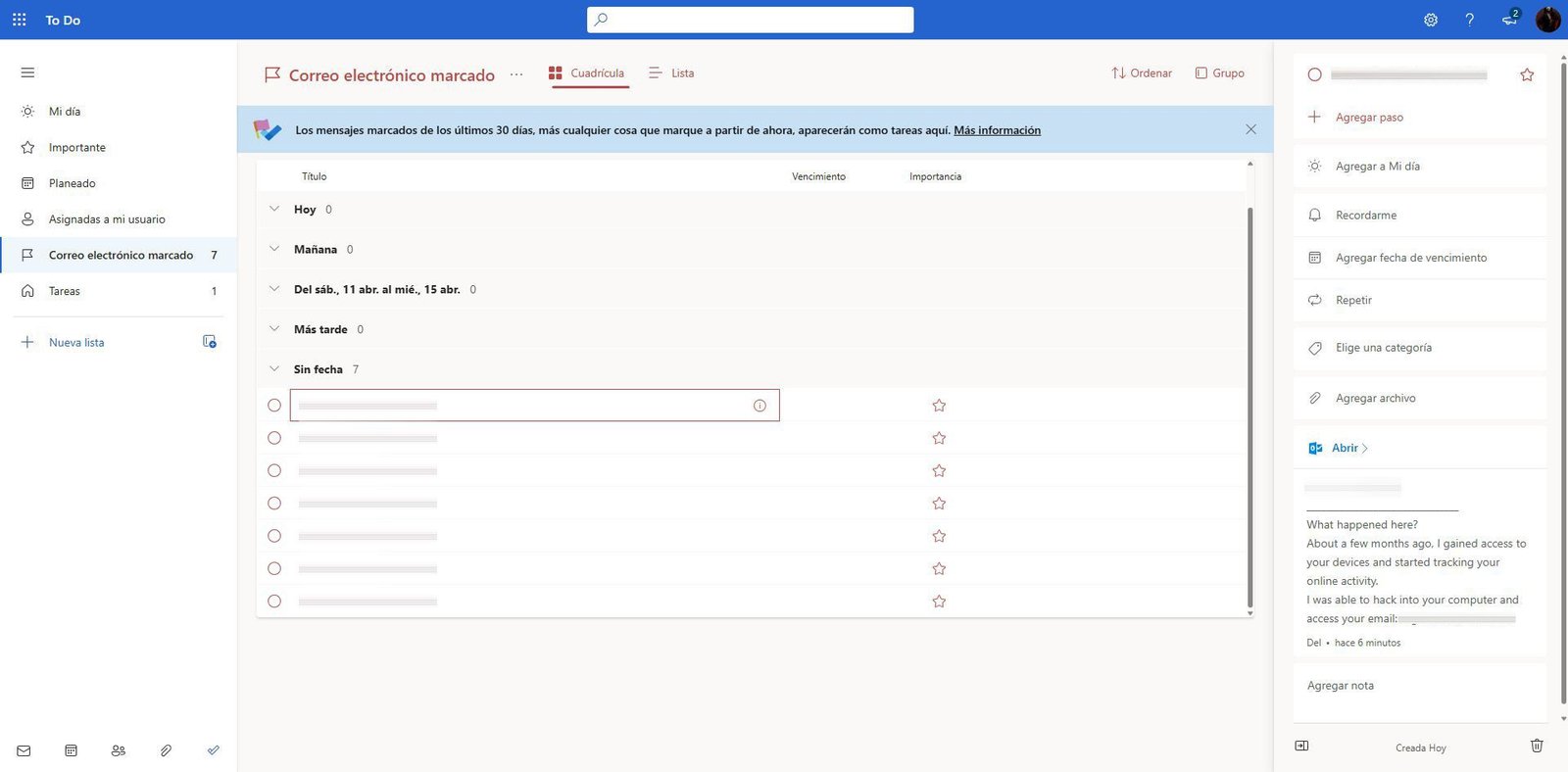Mark third Sin fecha task as important

939,471
